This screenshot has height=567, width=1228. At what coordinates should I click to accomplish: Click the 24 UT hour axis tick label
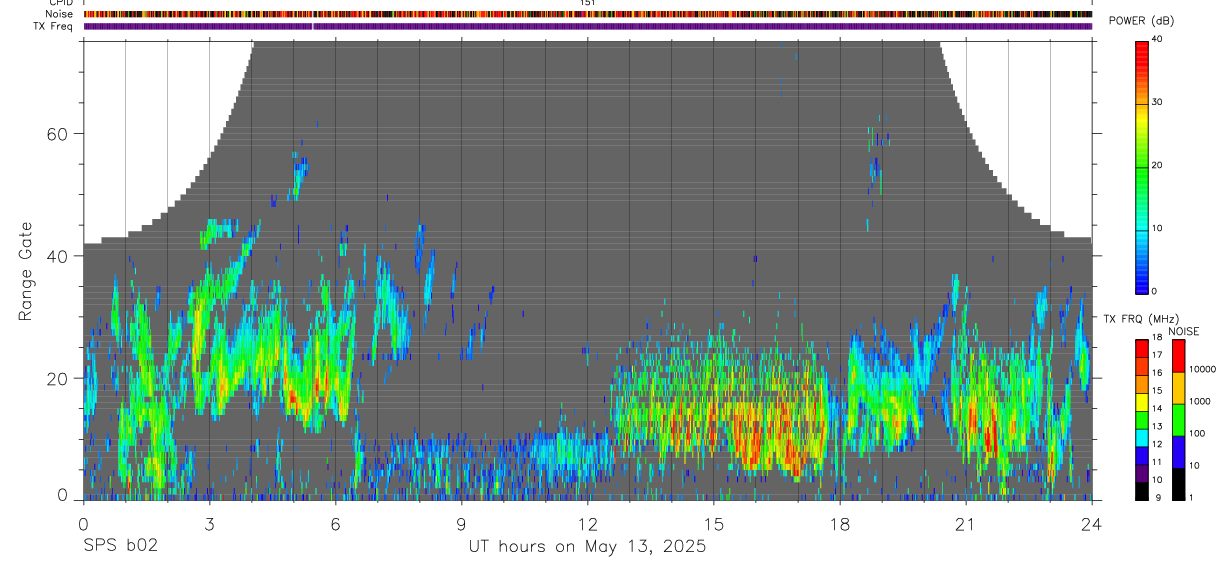click(1091, 524)
